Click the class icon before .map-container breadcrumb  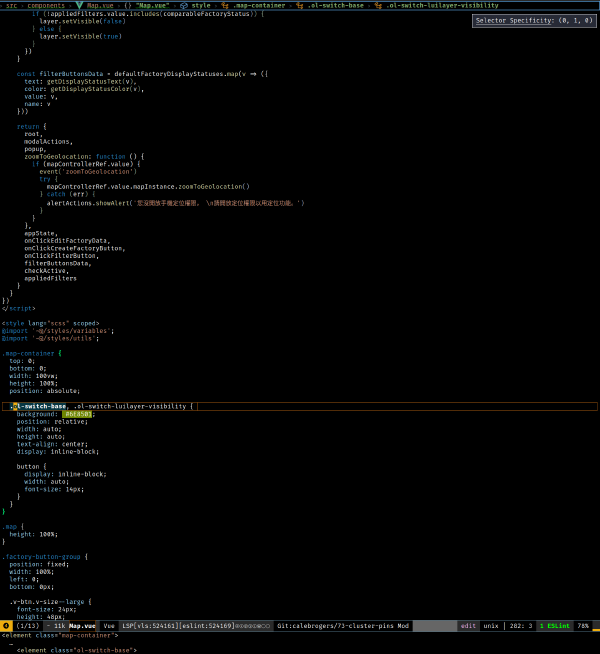[225, 5]
